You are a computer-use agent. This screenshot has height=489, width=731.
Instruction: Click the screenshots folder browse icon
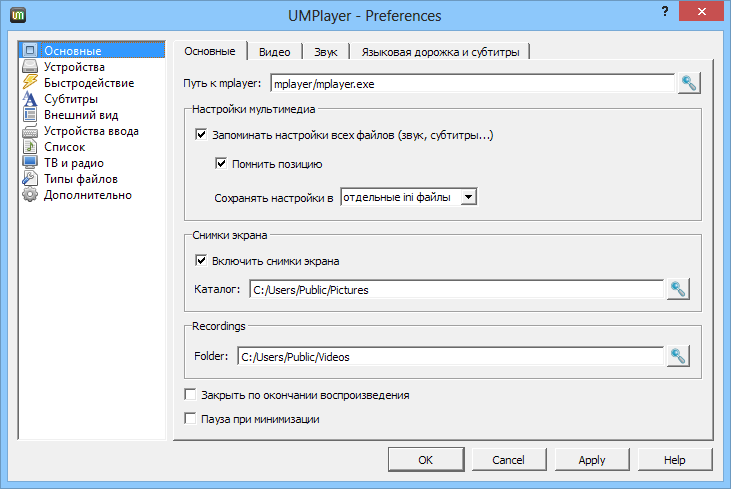point(678,290)
